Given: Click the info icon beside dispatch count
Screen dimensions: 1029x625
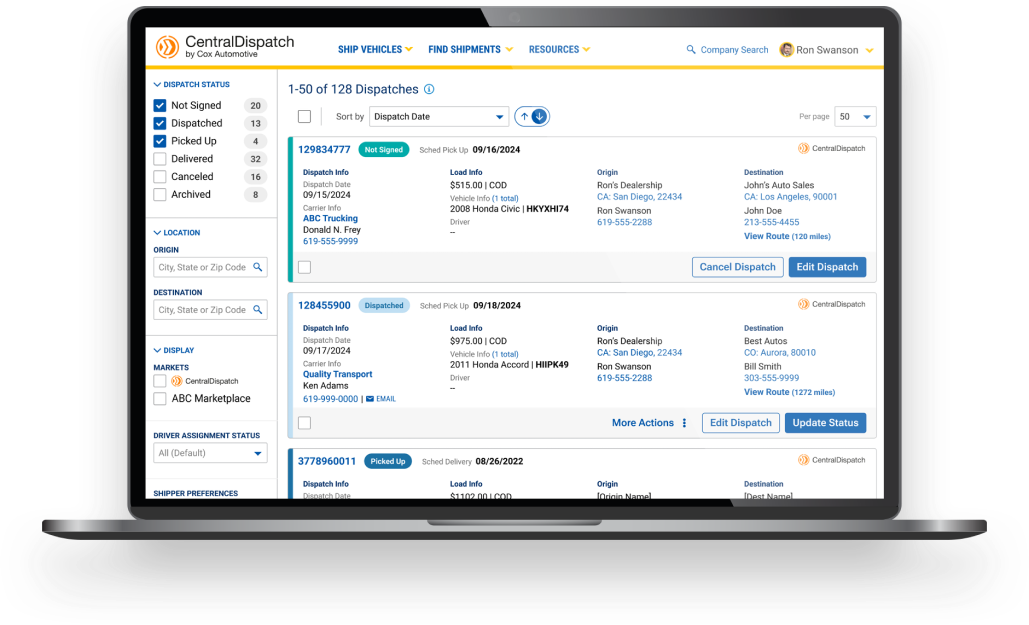Looking at the screenshot, I should tap(429, 89).
